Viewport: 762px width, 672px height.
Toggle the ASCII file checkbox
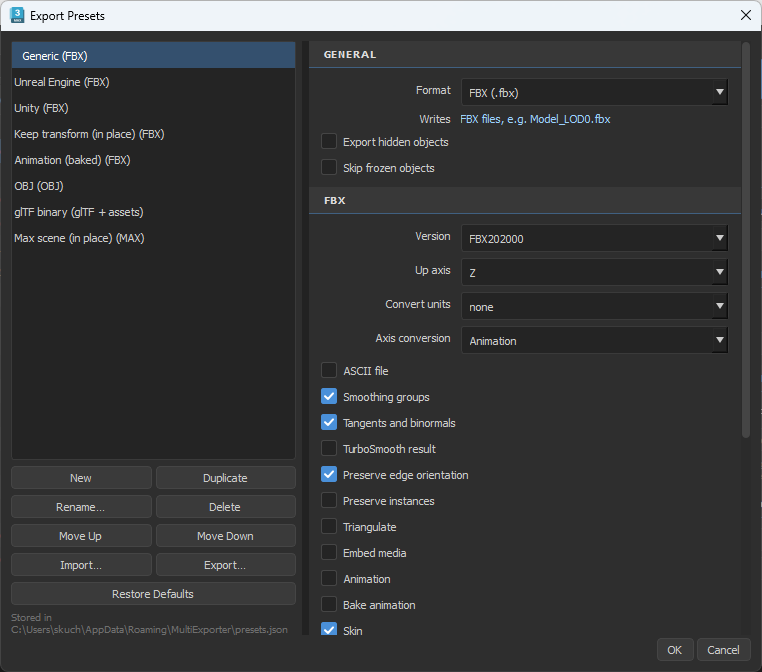[x=329, y=370]
